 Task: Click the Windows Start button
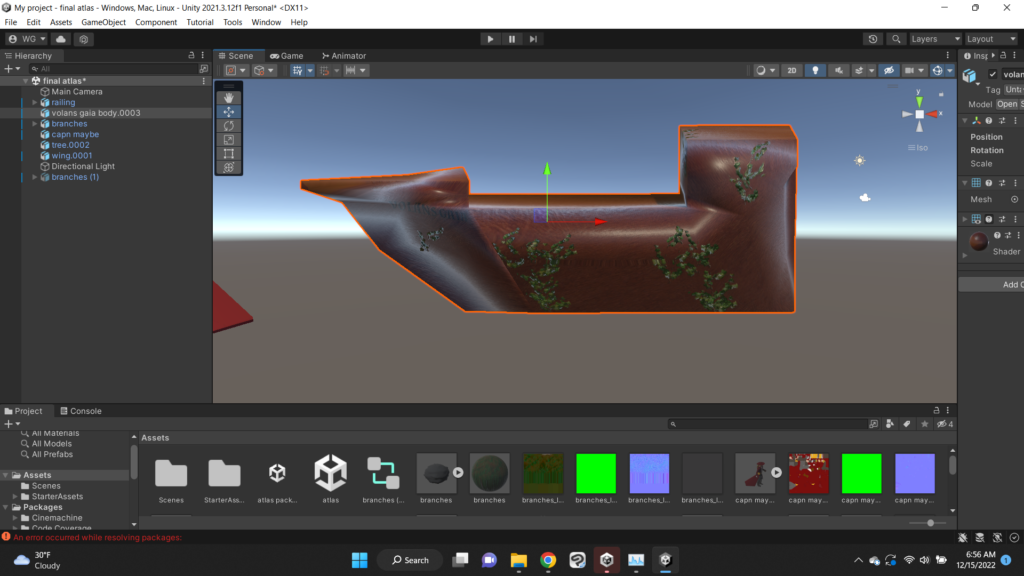(359, 560)
